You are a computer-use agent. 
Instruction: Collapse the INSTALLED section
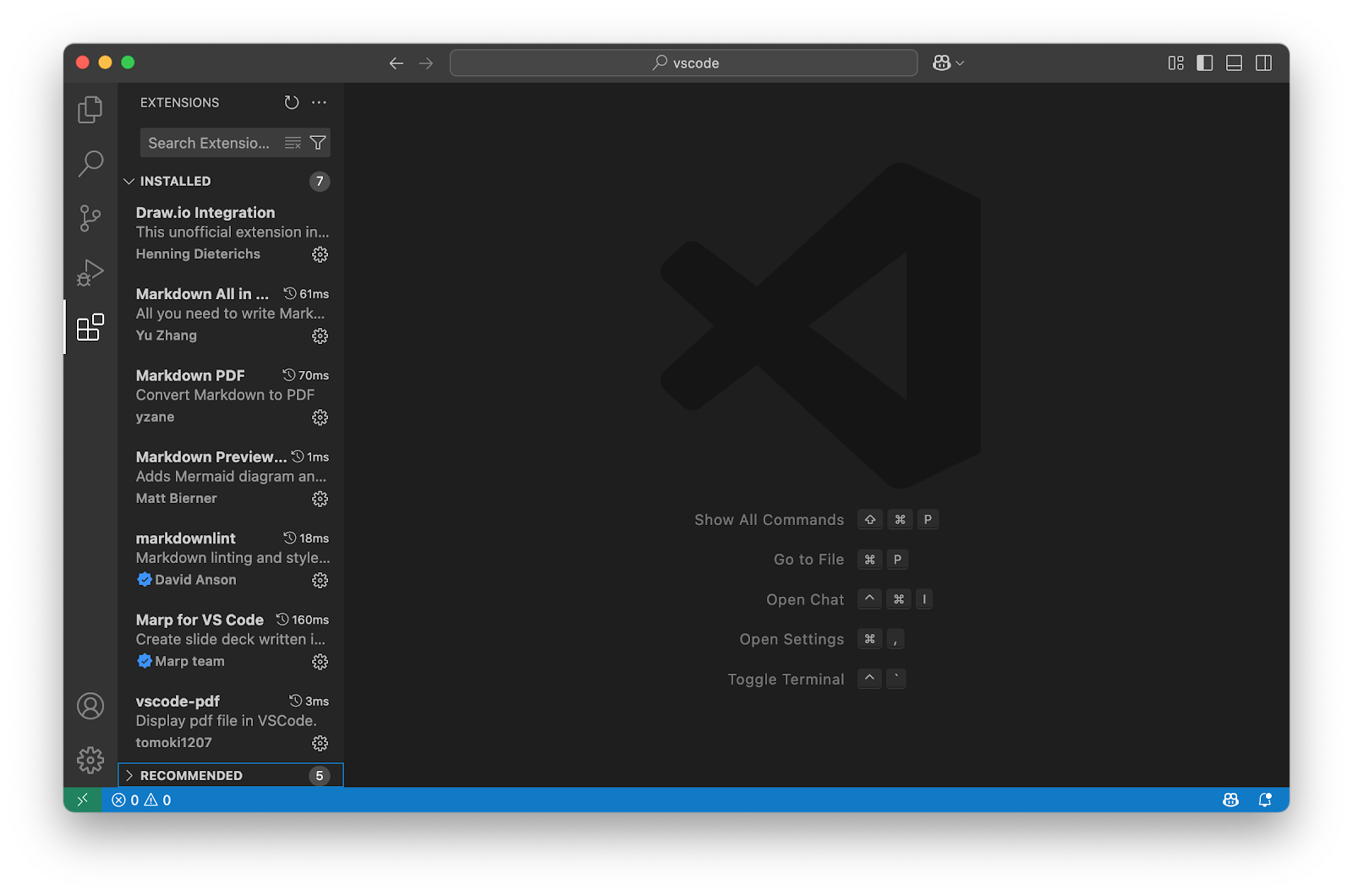[129, 181]
